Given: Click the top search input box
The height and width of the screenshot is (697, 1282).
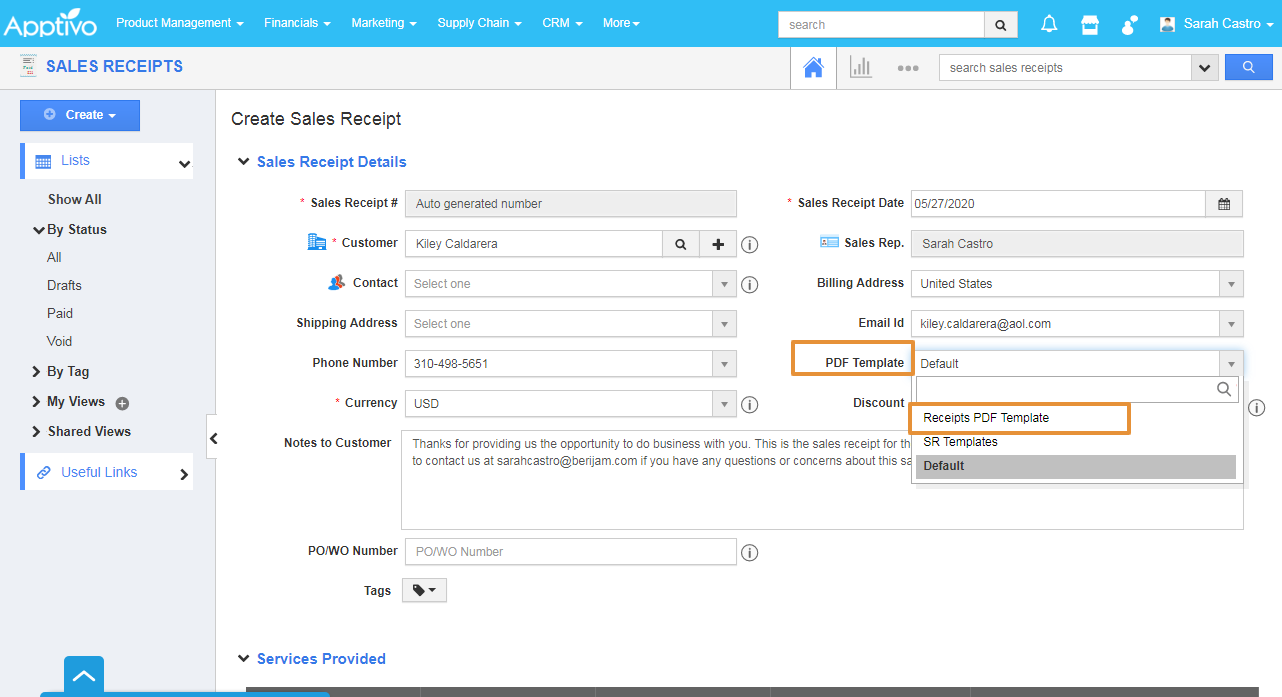Looking at the screenshot, I should pos(881,24).
